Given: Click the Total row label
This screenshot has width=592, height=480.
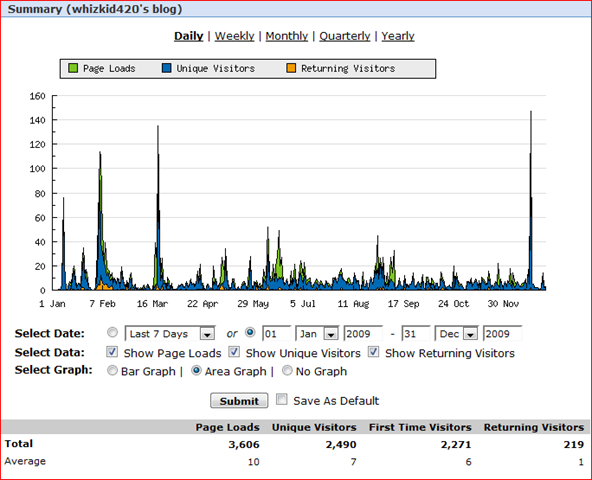Looking at the screenshot, I should click(x=19, y=443).
